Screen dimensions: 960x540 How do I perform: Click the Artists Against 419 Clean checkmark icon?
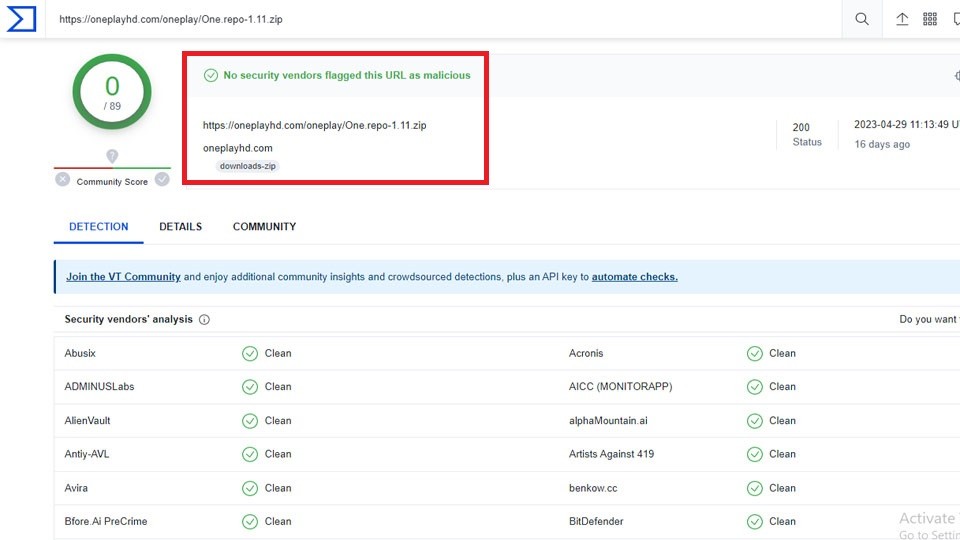coord(755,454)
